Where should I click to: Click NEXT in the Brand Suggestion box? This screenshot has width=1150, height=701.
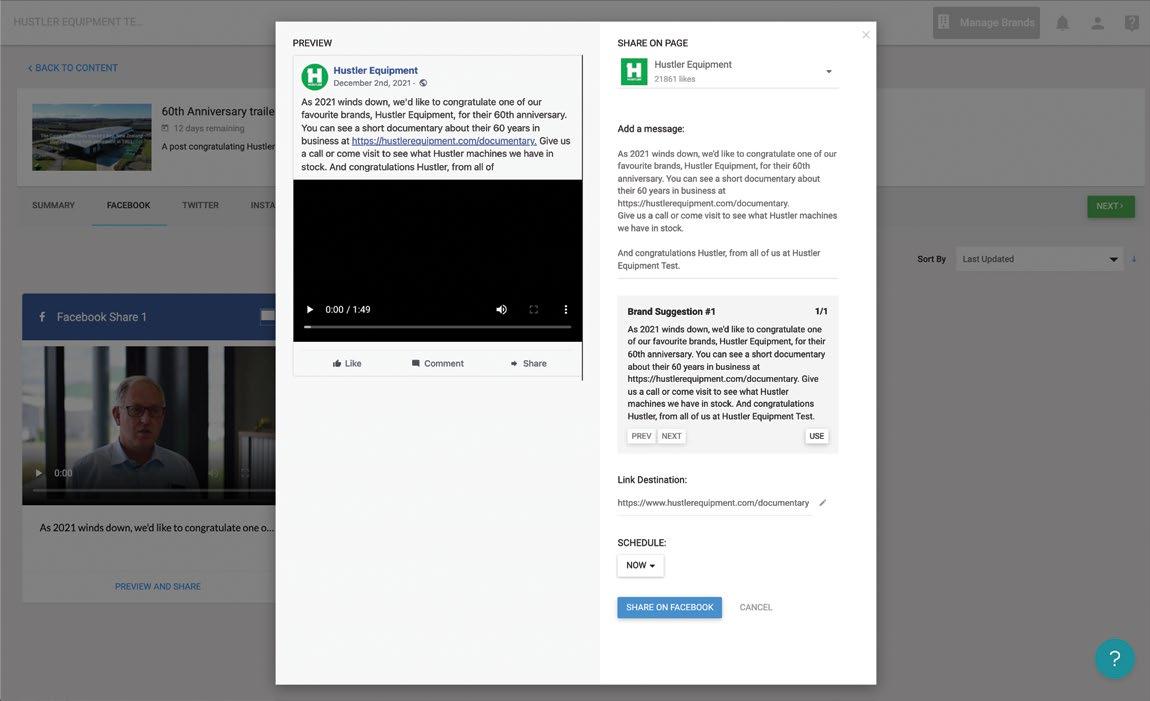point(672,436)
